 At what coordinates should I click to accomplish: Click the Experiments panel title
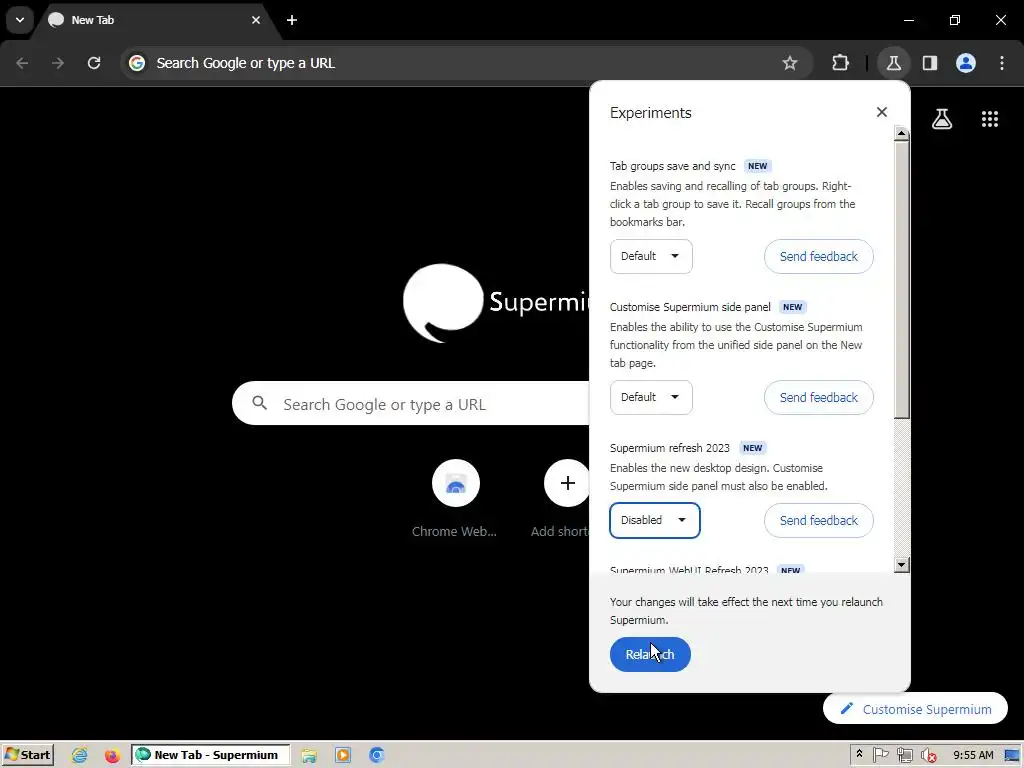click(x=650, y=112)
